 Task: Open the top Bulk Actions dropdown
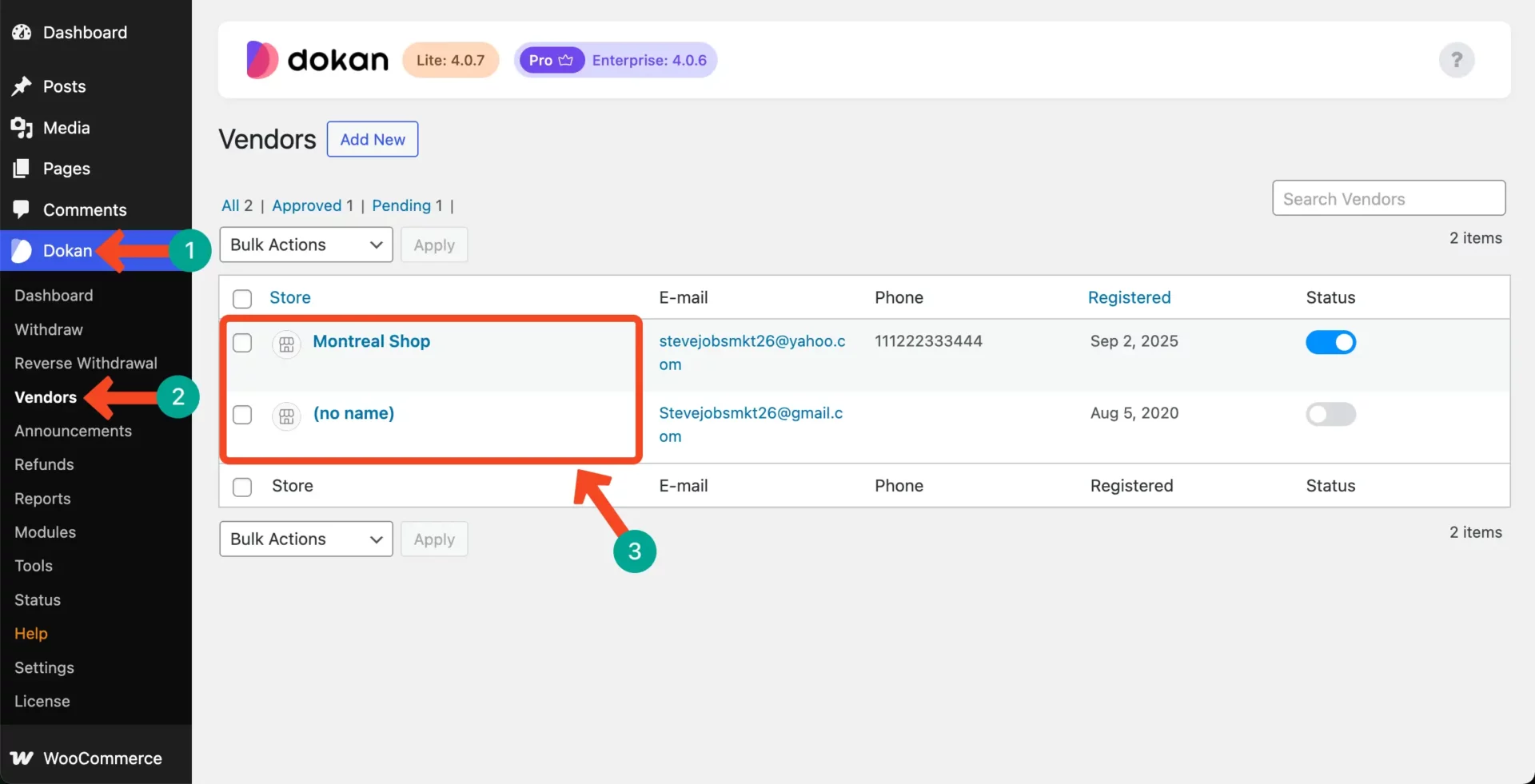coord(306,245)
